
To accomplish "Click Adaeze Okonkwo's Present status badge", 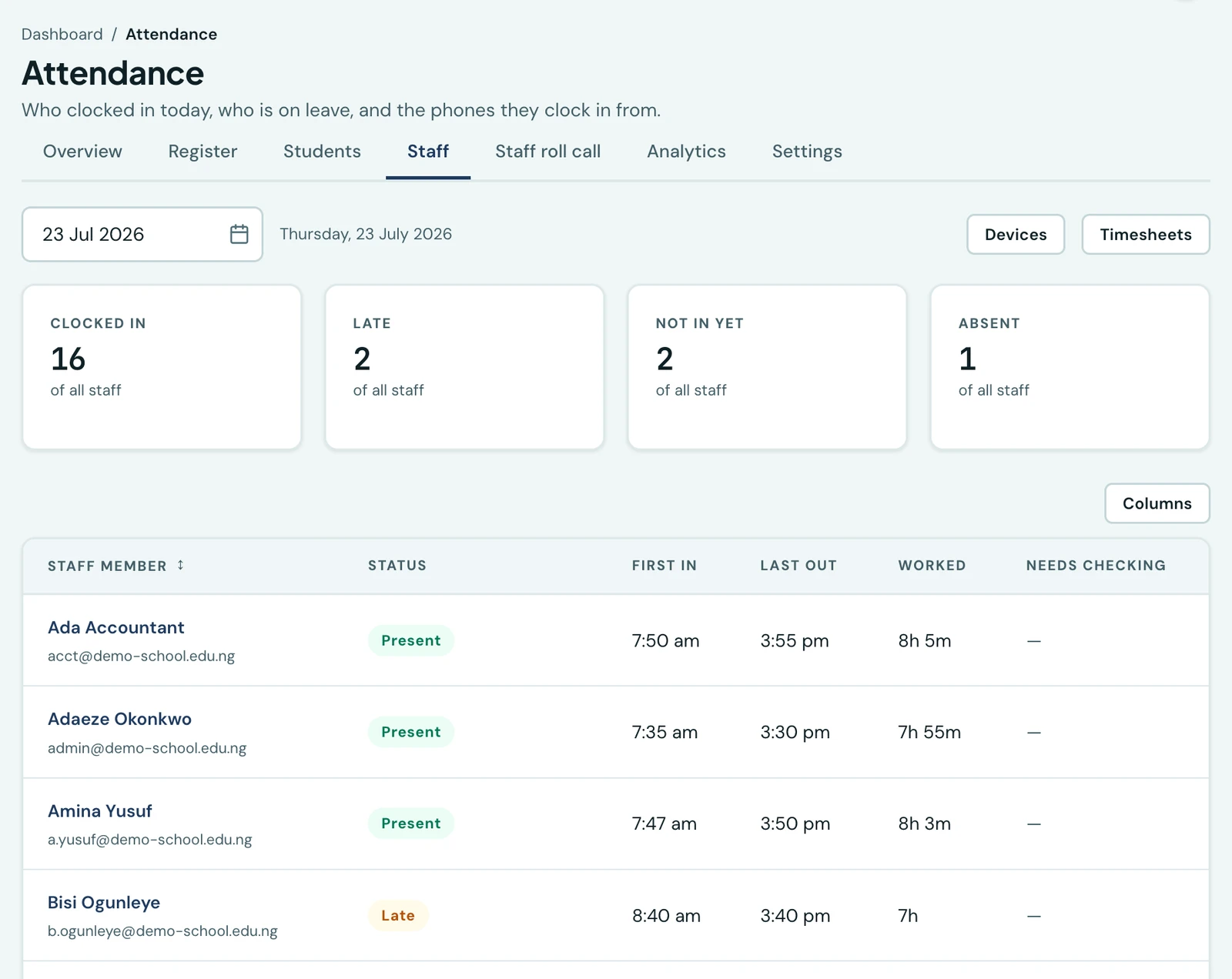I will pyautogui.click(x=411, y=732).
